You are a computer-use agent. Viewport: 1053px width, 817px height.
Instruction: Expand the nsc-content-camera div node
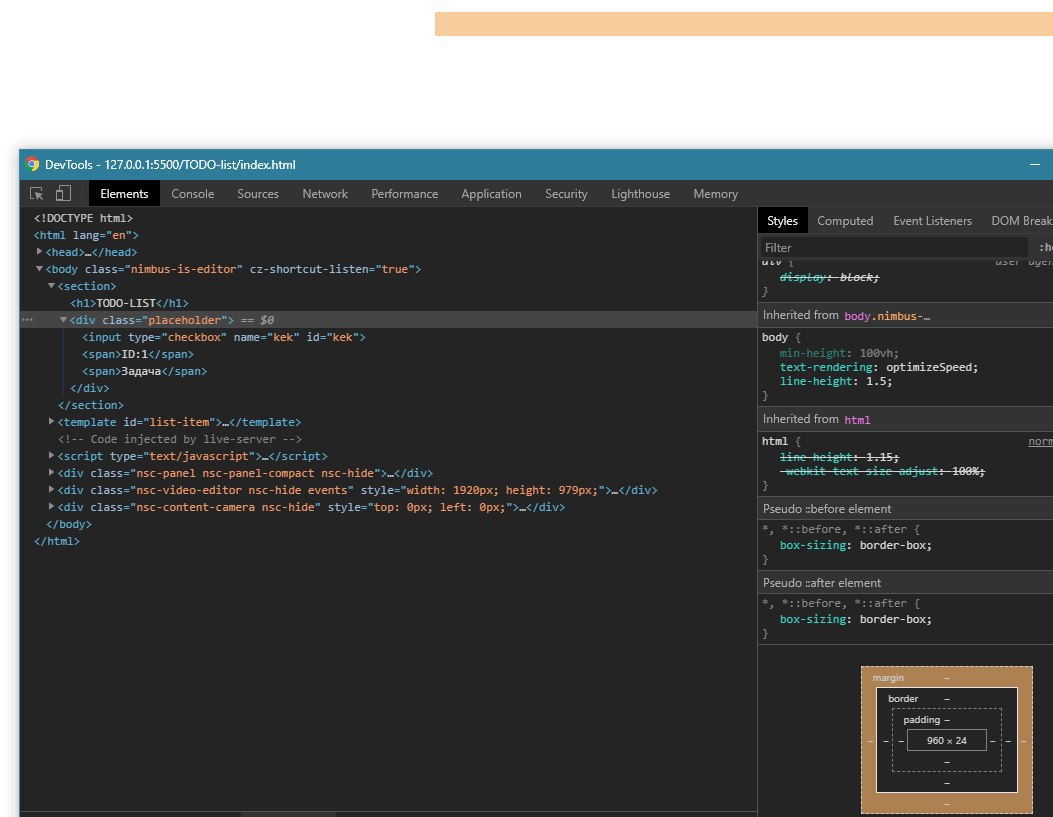coord(52,507)
